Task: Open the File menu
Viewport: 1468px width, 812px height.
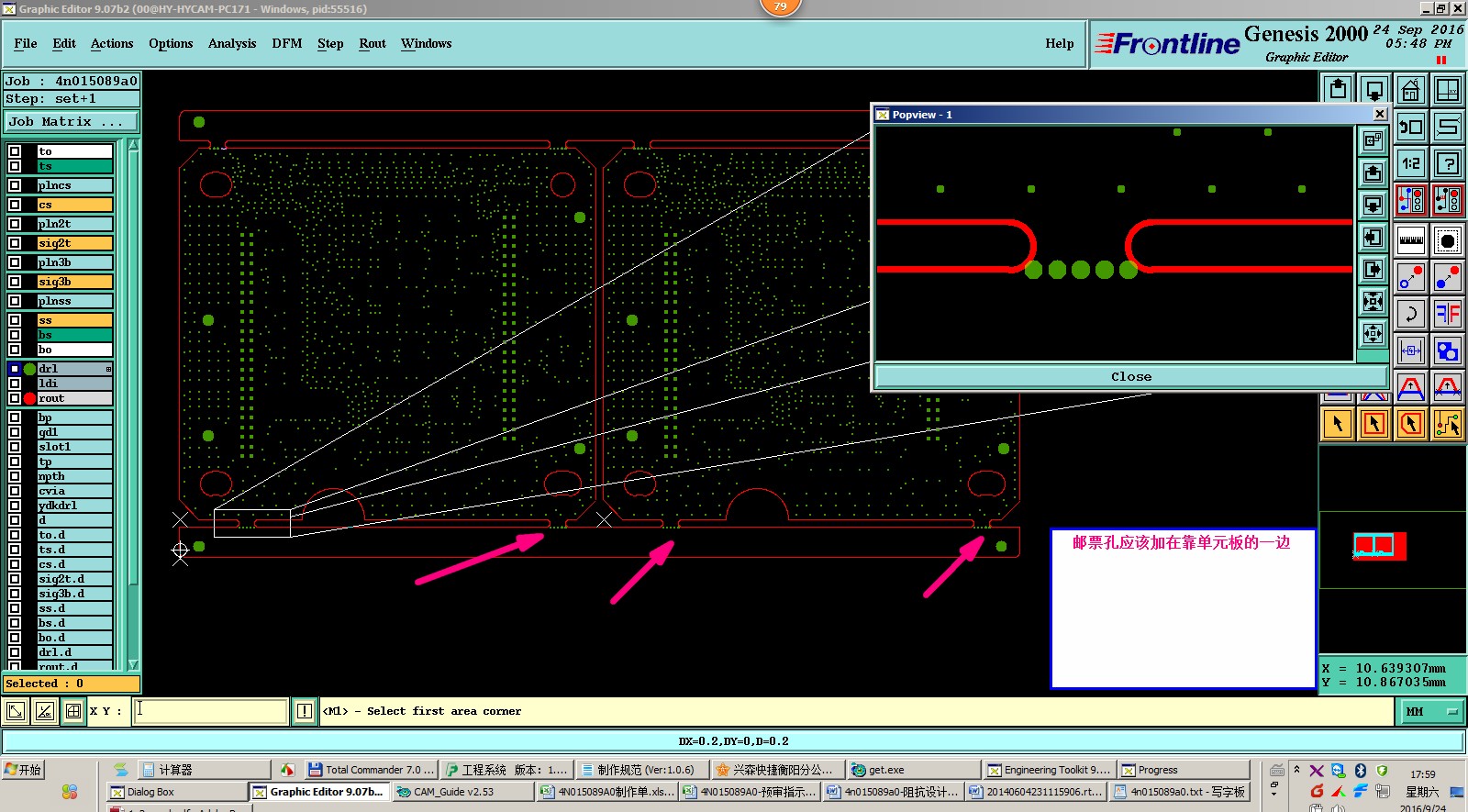Action: pyautogui.click(x=26, y=43)
